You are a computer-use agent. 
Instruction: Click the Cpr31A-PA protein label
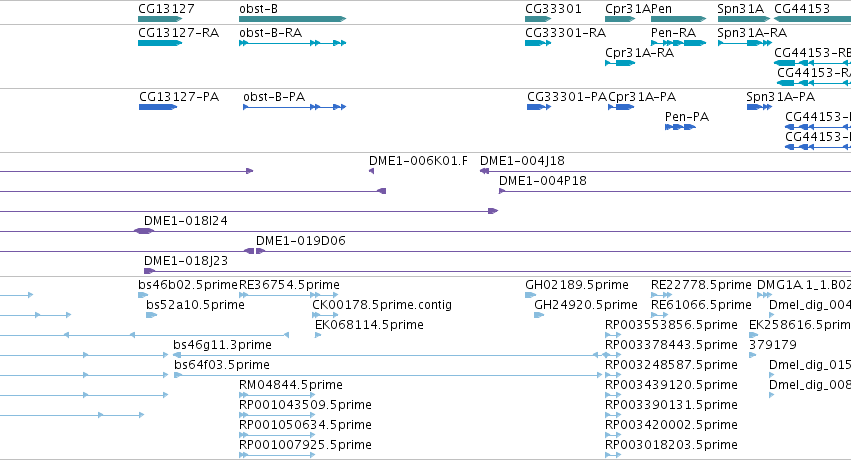point(642,97)
